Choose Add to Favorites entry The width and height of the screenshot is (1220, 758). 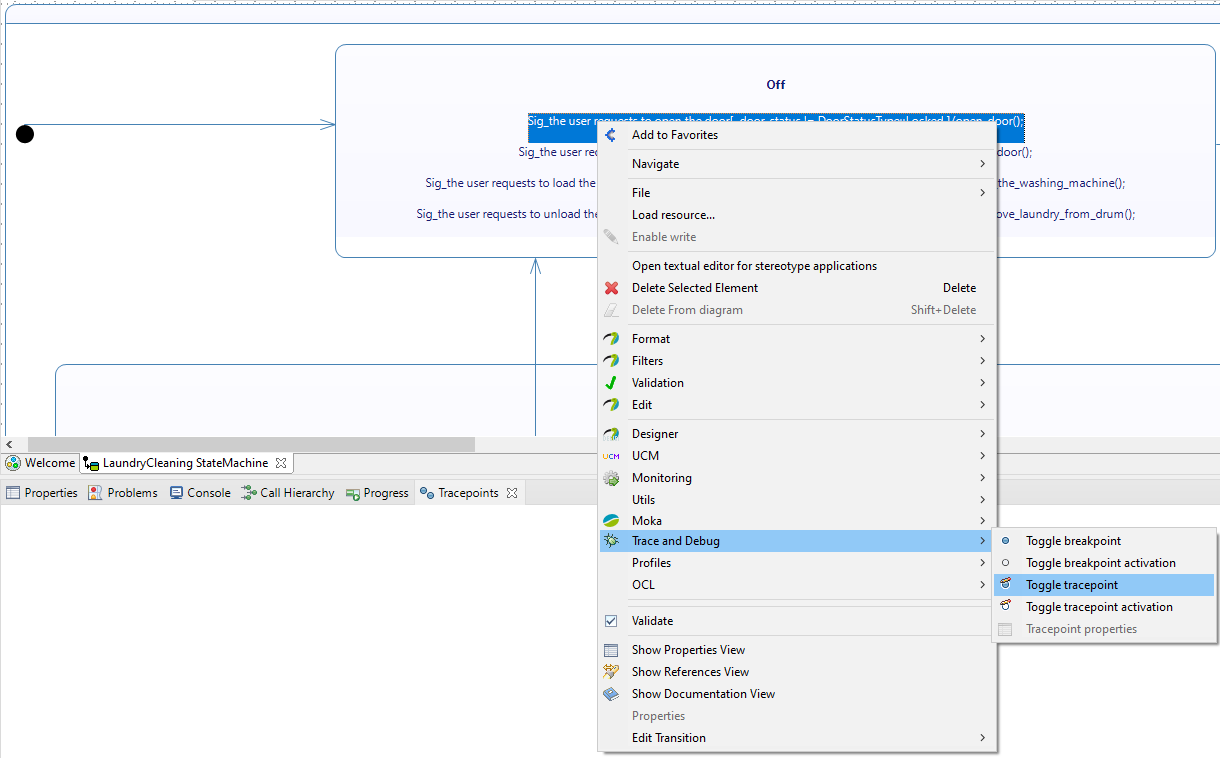pyautogui.click(x=797, y=135)
